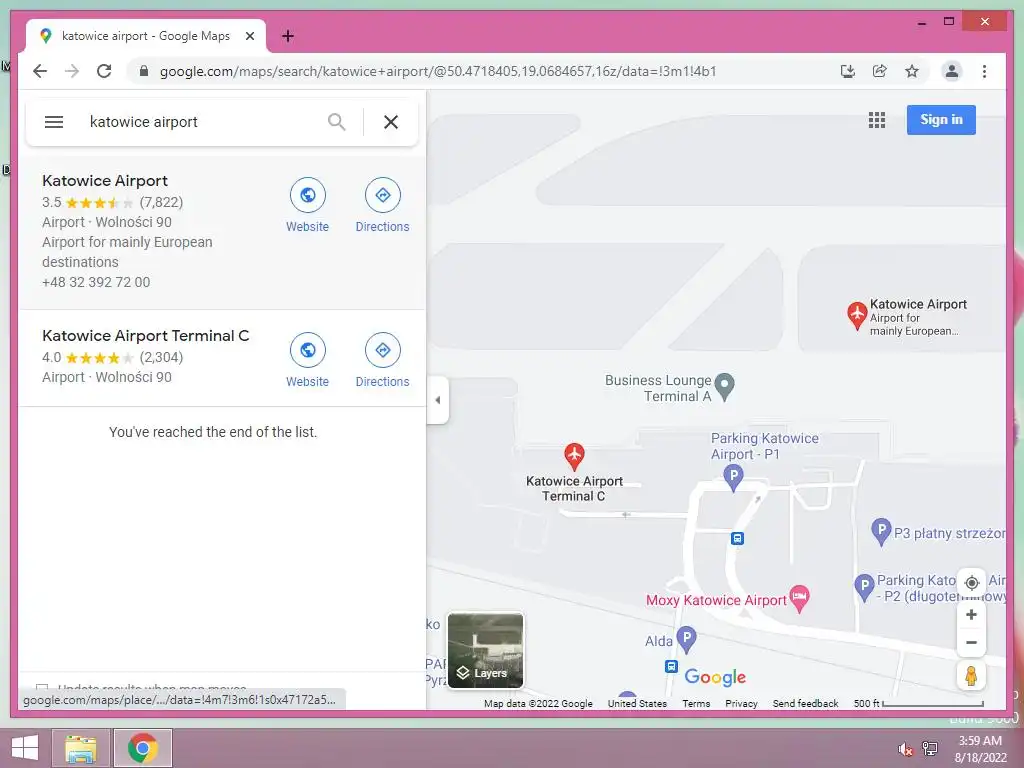This screenshot has width=1024, height=768.
Task: Open the Katowice Airport Terminal C result title
Action: (x=146, y=336)
